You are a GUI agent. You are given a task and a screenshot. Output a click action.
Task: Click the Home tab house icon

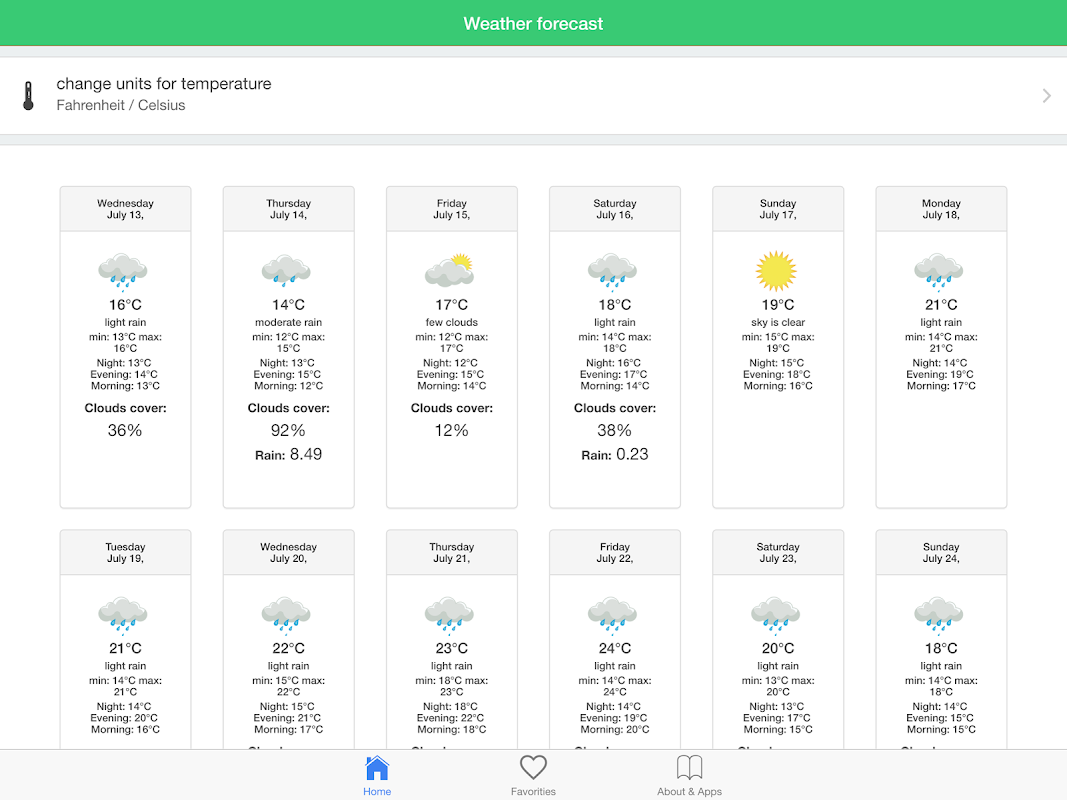click(377, 768)
